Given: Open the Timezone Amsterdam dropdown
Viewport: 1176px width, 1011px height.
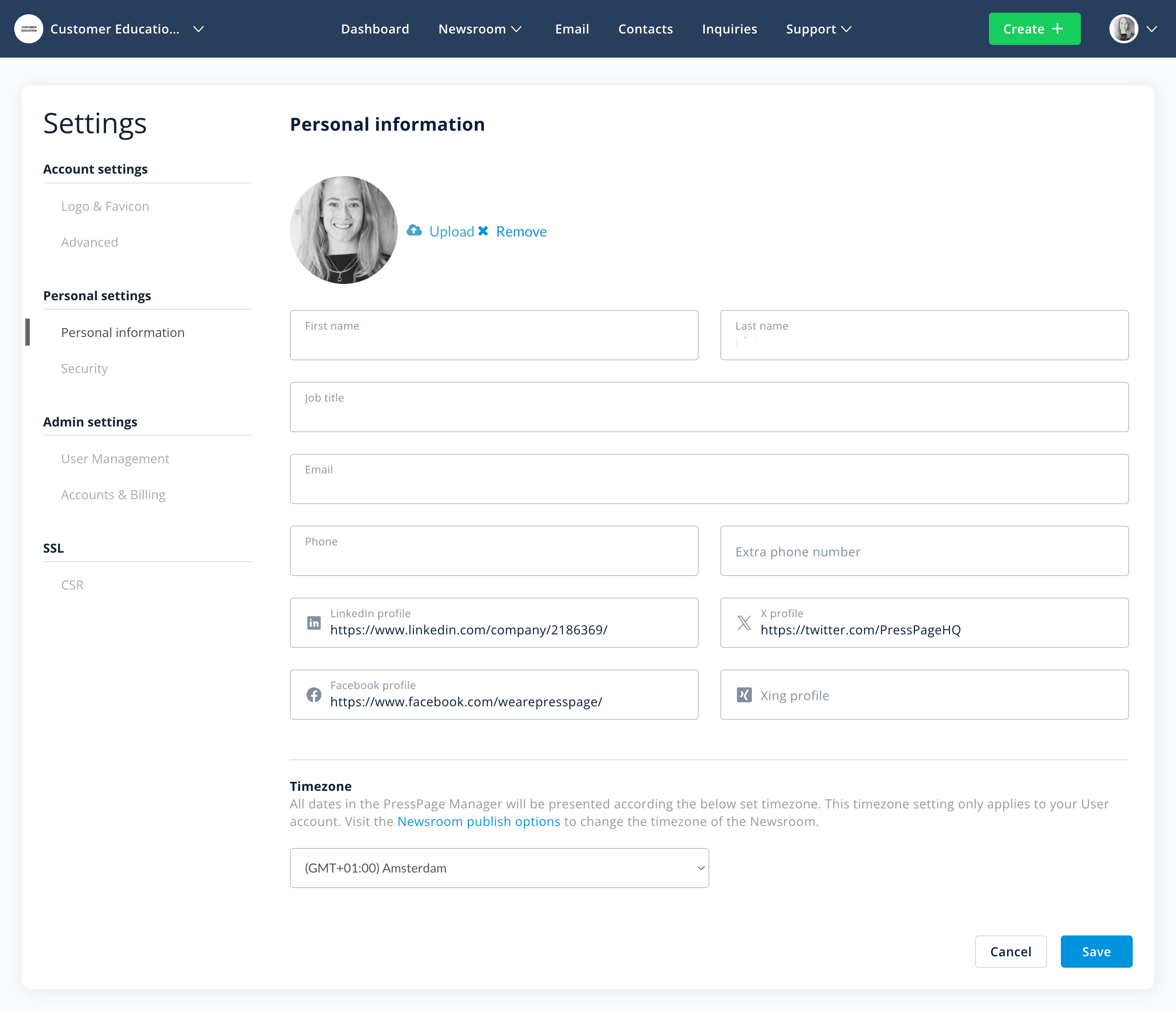Looking at the screenshot, I should click(x=499, y=868).
